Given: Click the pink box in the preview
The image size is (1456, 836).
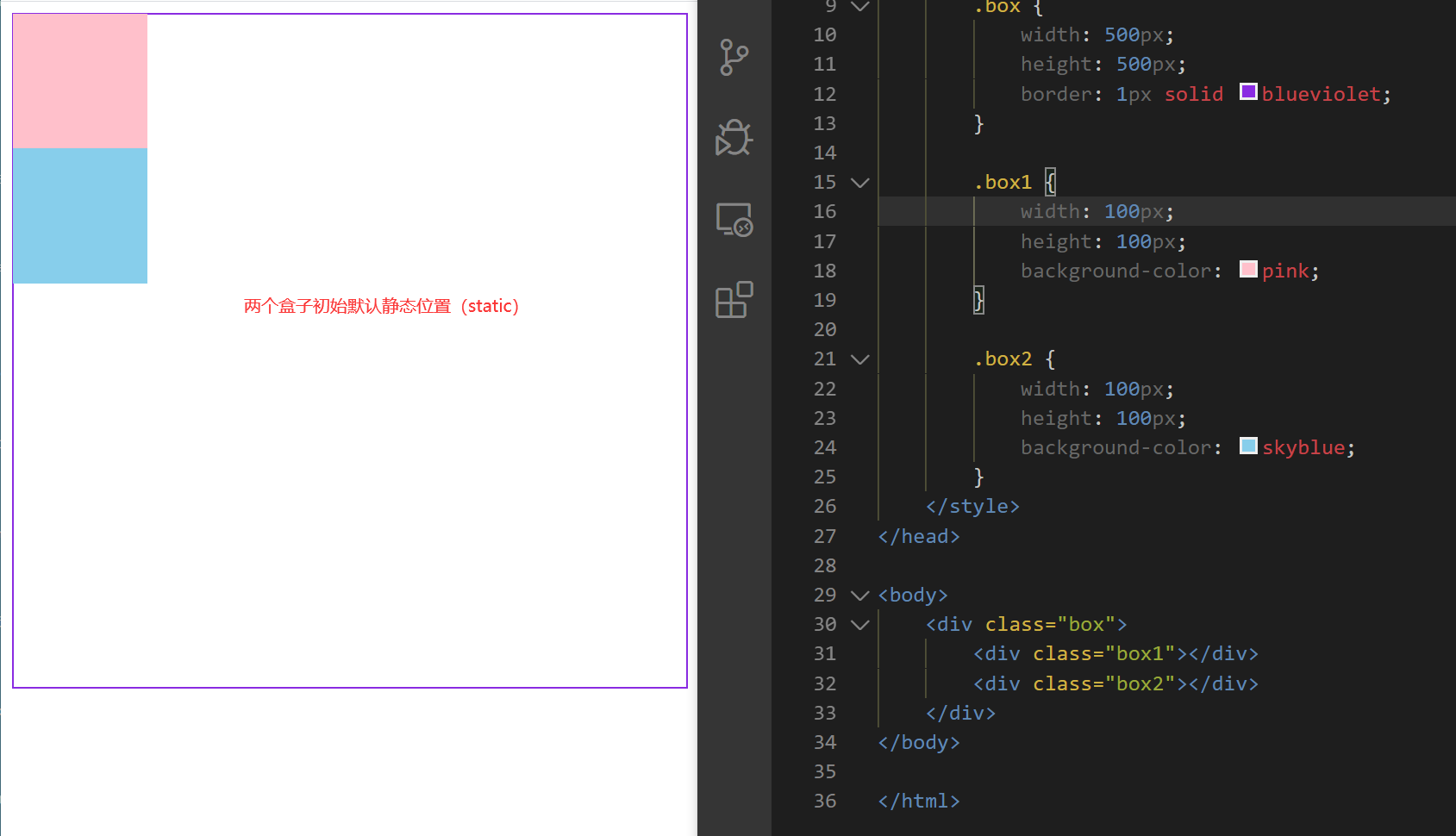Looking at the screenshot, I should [80, 81].
